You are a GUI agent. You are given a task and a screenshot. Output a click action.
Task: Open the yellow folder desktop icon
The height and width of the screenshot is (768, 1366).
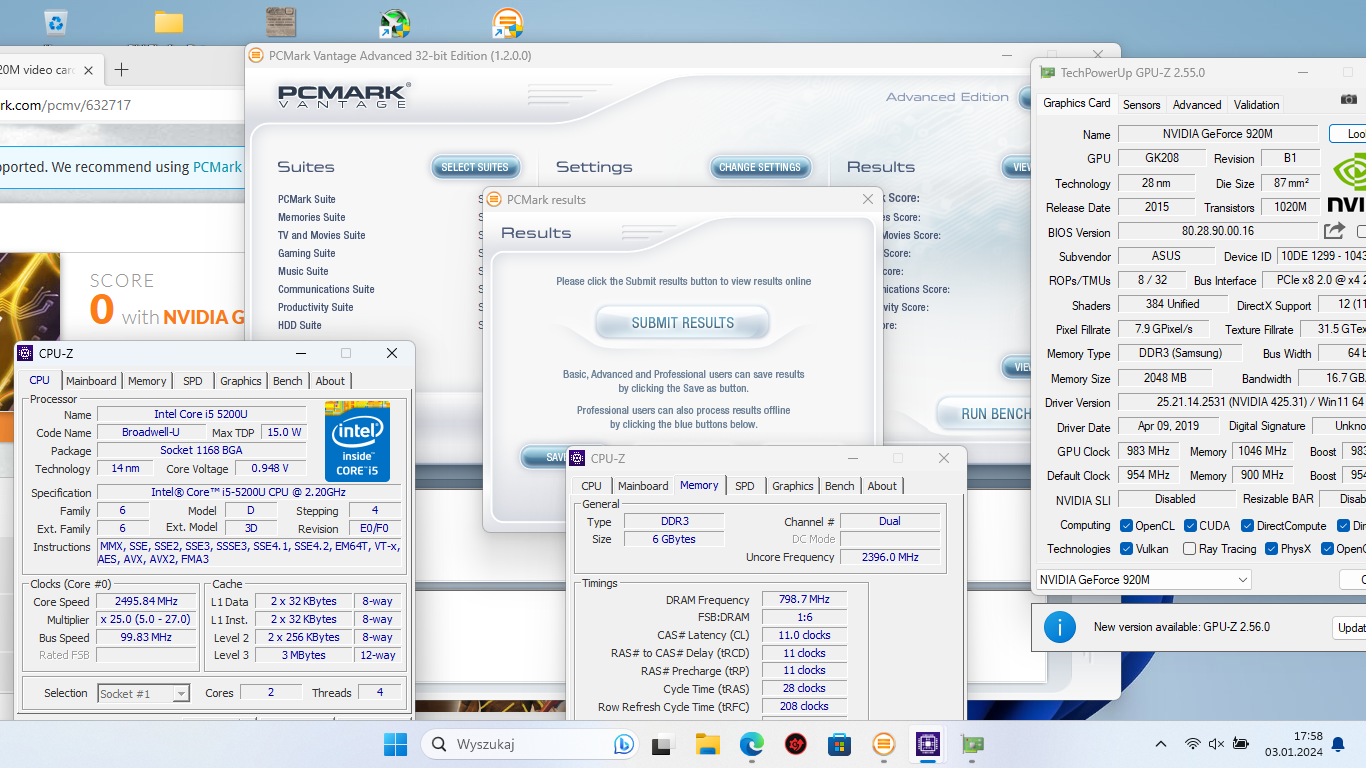(169, 23)
